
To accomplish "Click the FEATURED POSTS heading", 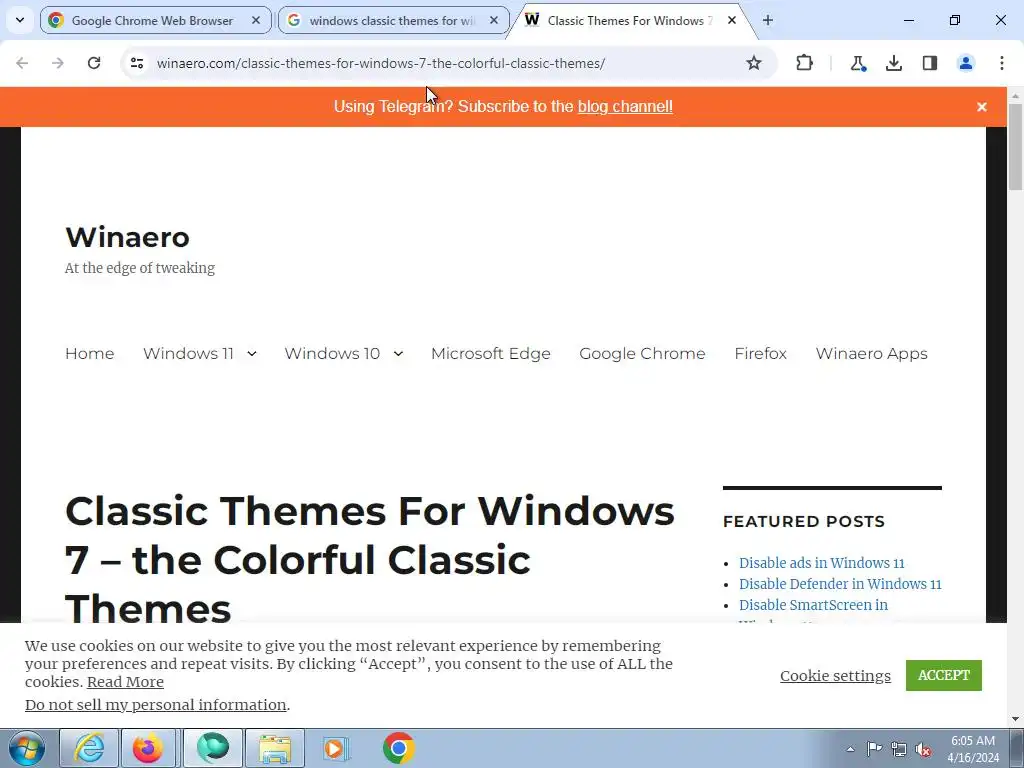I will (x=803, y=521).
